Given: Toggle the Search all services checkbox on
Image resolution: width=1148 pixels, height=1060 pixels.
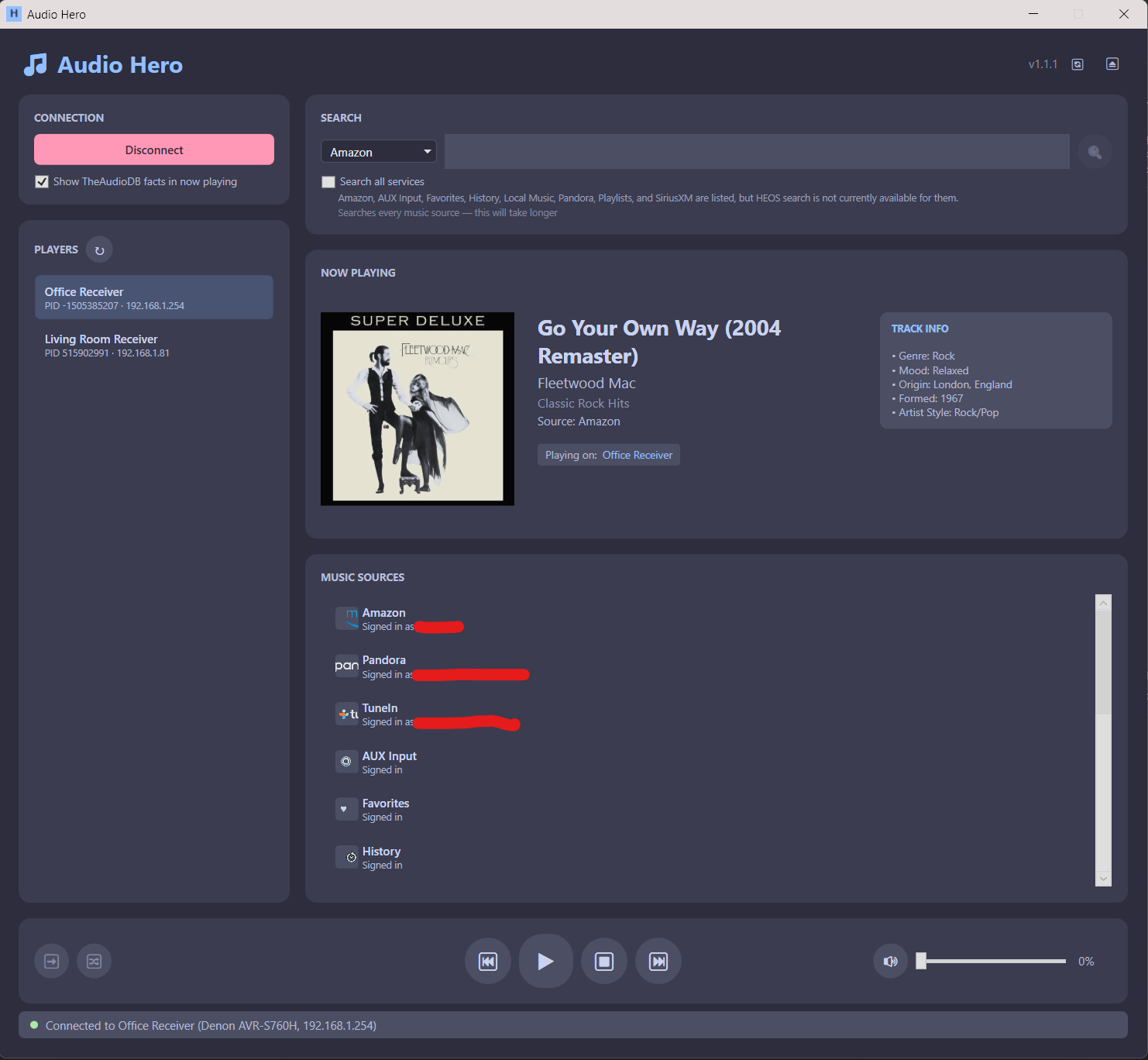Looking at the screenshot, I should [328, 181].
